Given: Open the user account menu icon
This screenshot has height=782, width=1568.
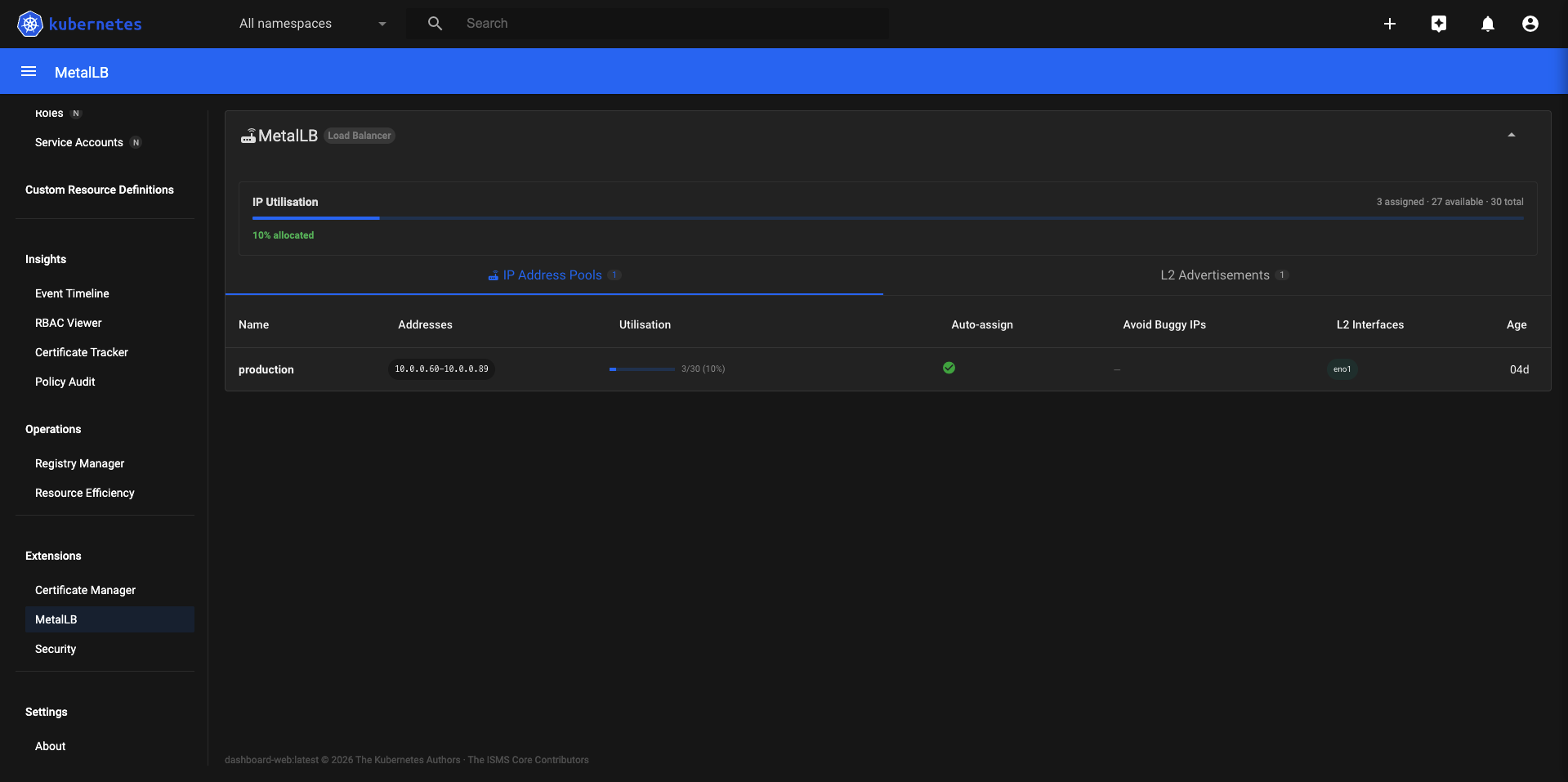Looking at the screenshot, I should (1530, 24).
